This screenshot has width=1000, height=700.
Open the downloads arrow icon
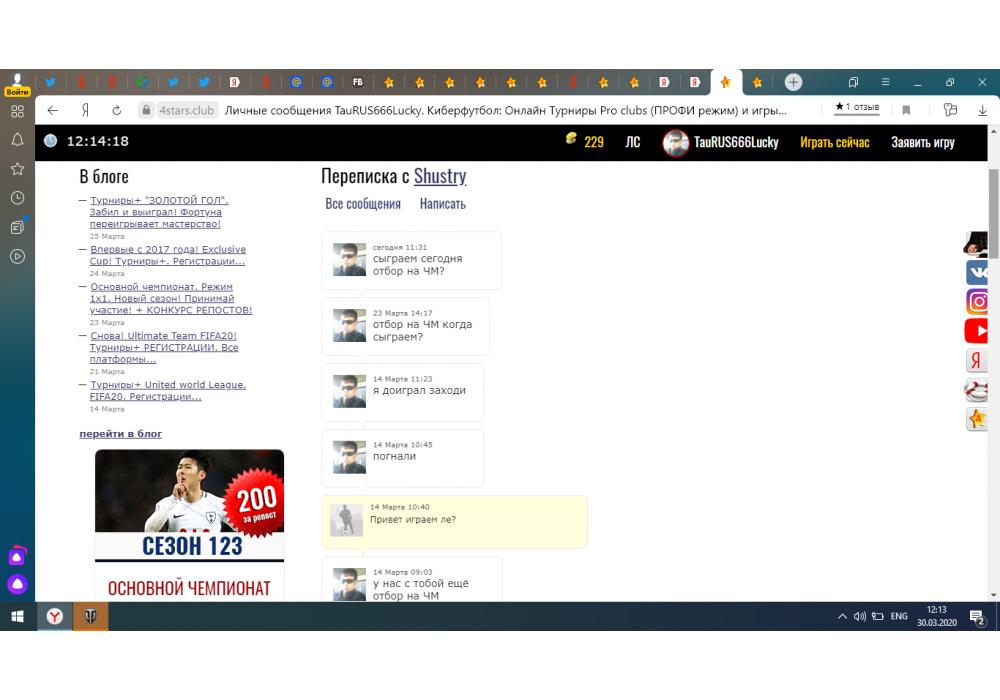pyautogui.click(x=983, y=110)
